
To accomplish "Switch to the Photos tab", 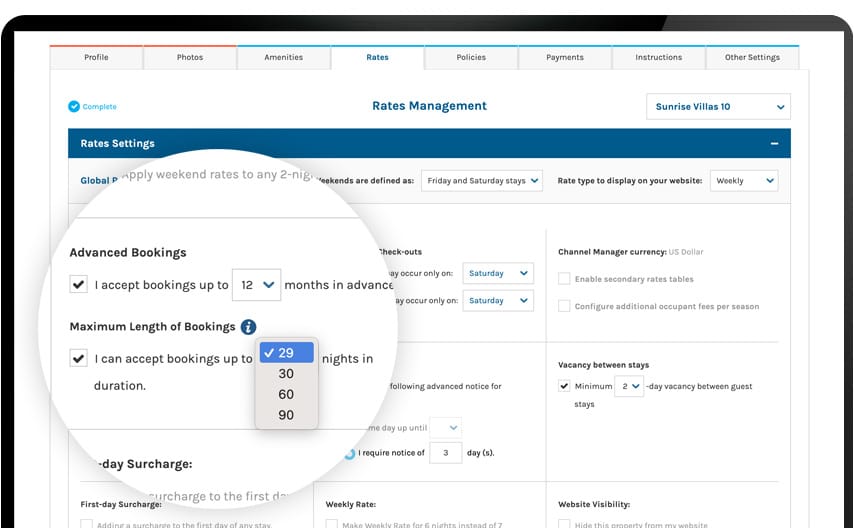I will coord(190,58).
